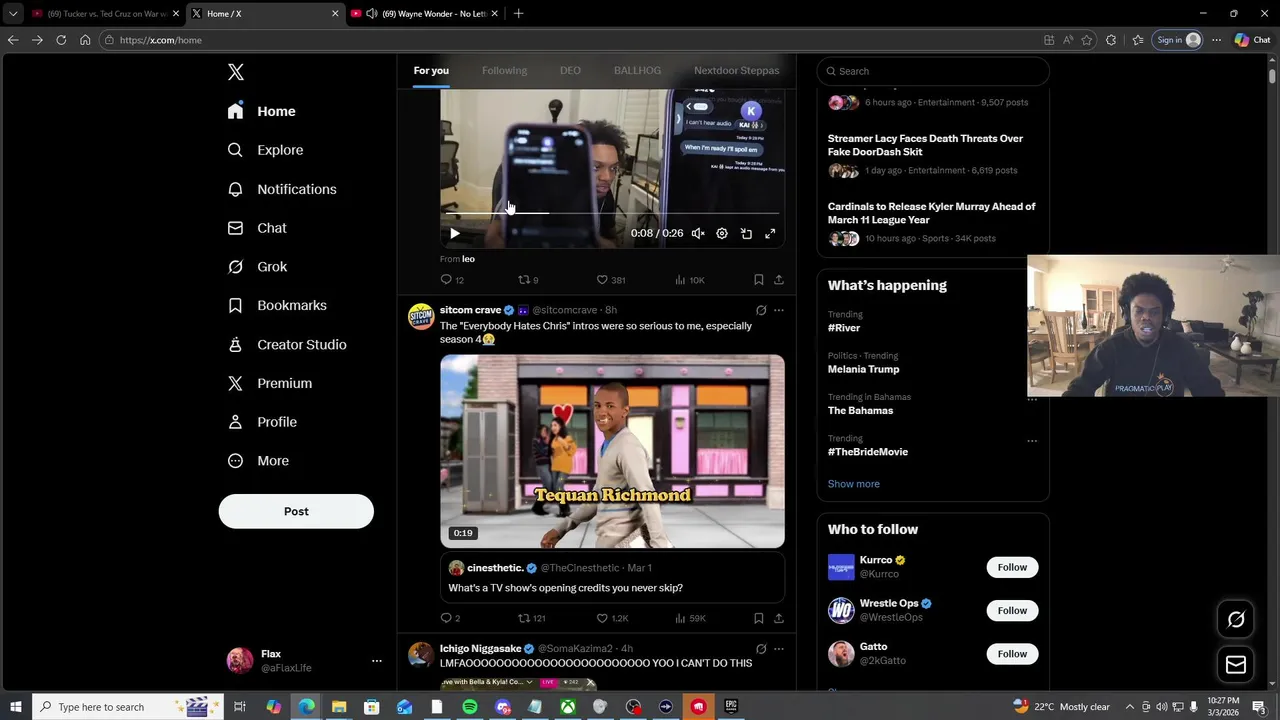Play the Everybody Hates Chris video

pyautogui.click(x=612, y=451)
